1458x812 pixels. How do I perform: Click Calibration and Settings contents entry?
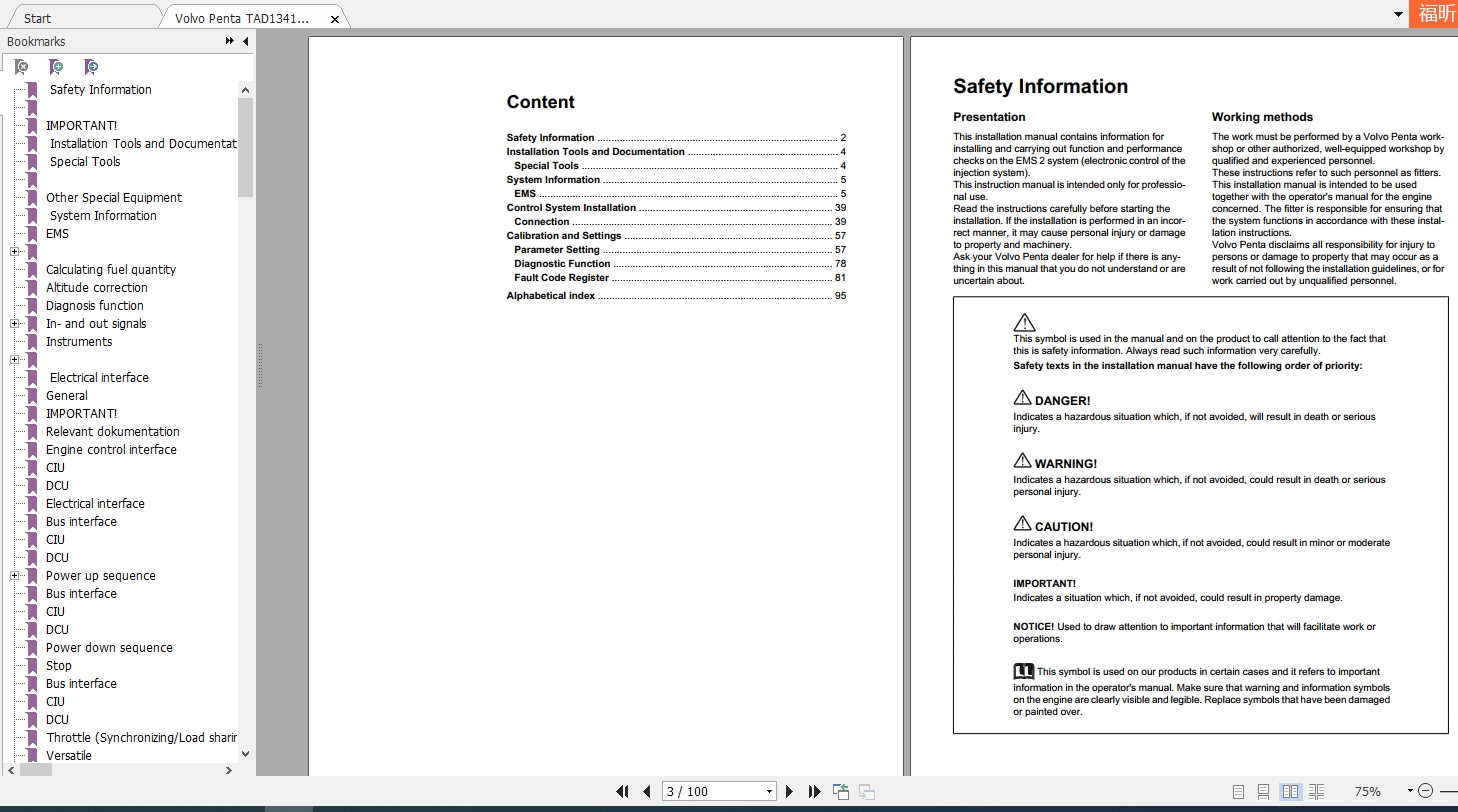pyautogui.click(x=564, y=236)
